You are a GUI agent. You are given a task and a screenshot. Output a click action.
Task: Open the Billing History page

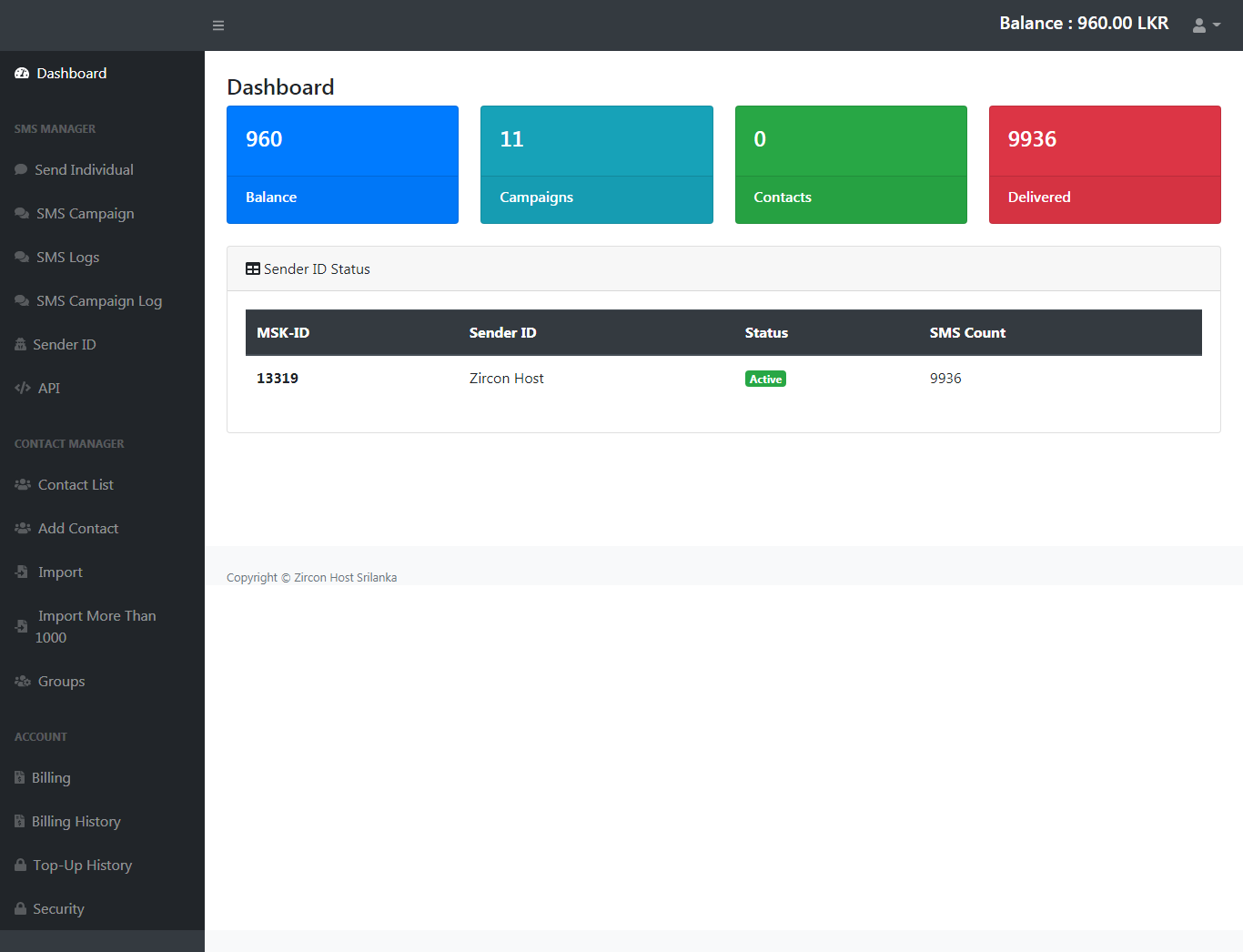tap(76, 822)
